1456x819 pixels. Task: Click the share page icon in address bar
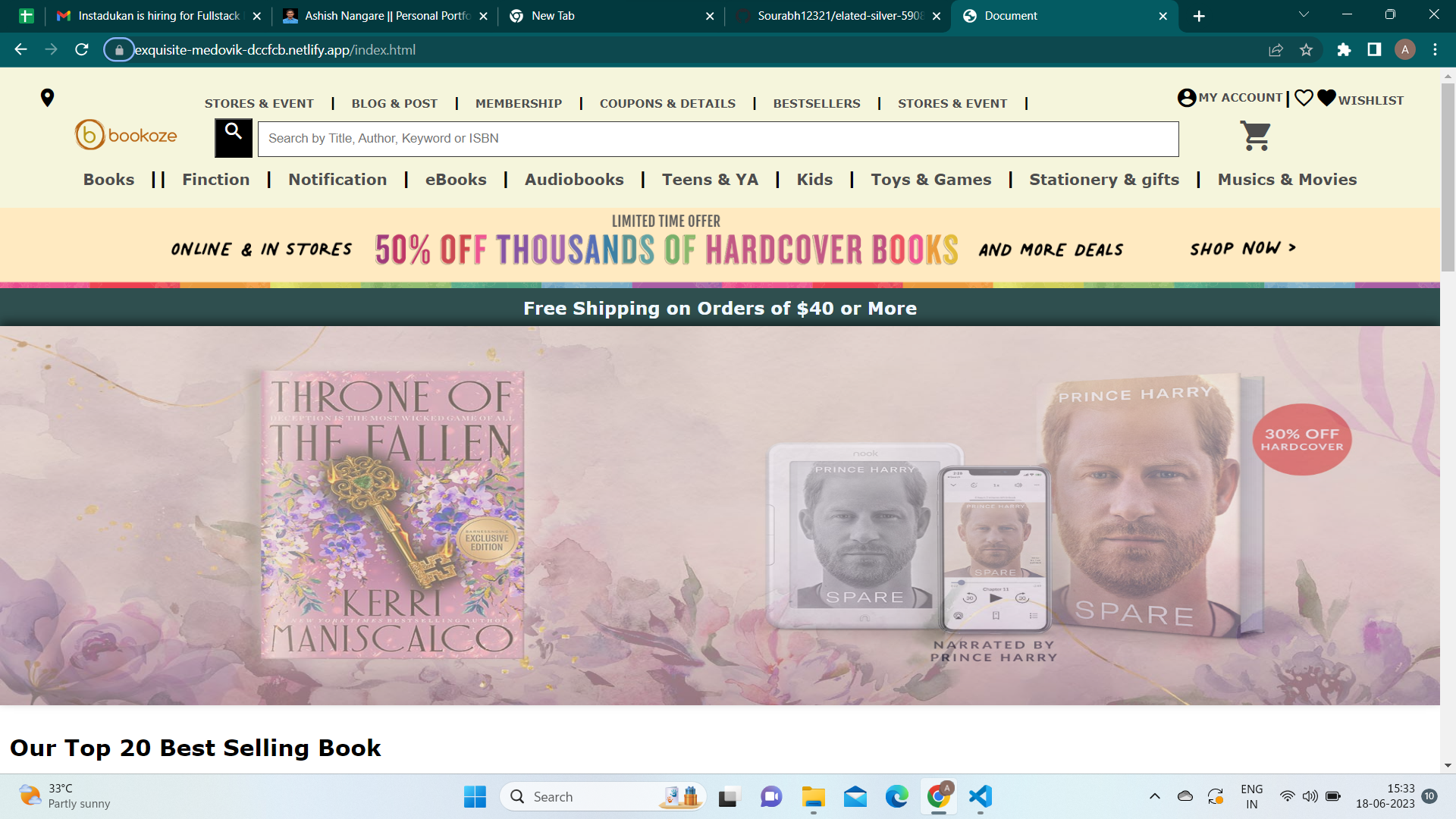pyautogui.click(x=1276, y=50)
